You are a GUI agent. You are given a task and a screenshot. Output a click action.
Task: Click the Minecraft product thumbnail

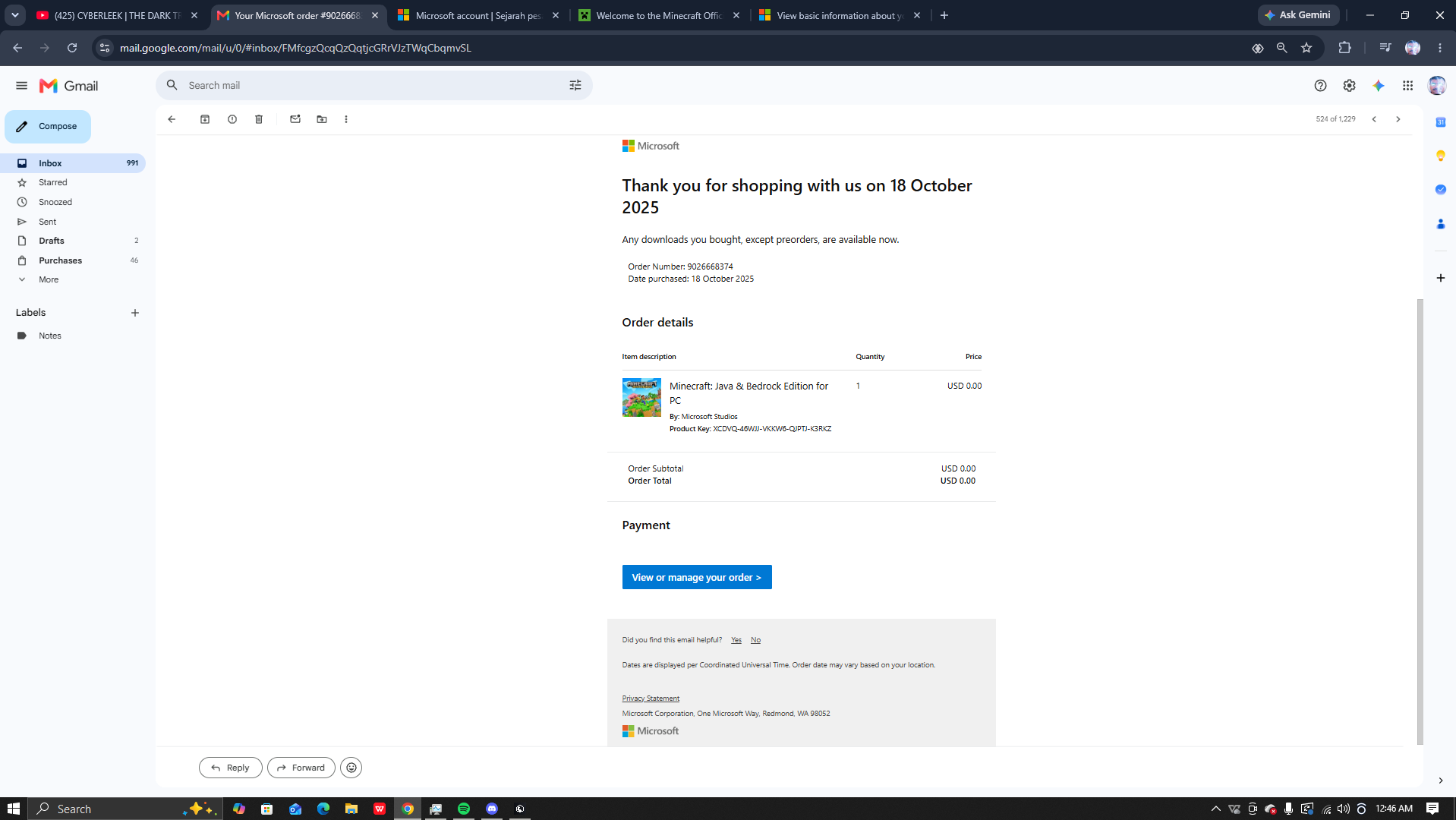(x=641, y=397)
